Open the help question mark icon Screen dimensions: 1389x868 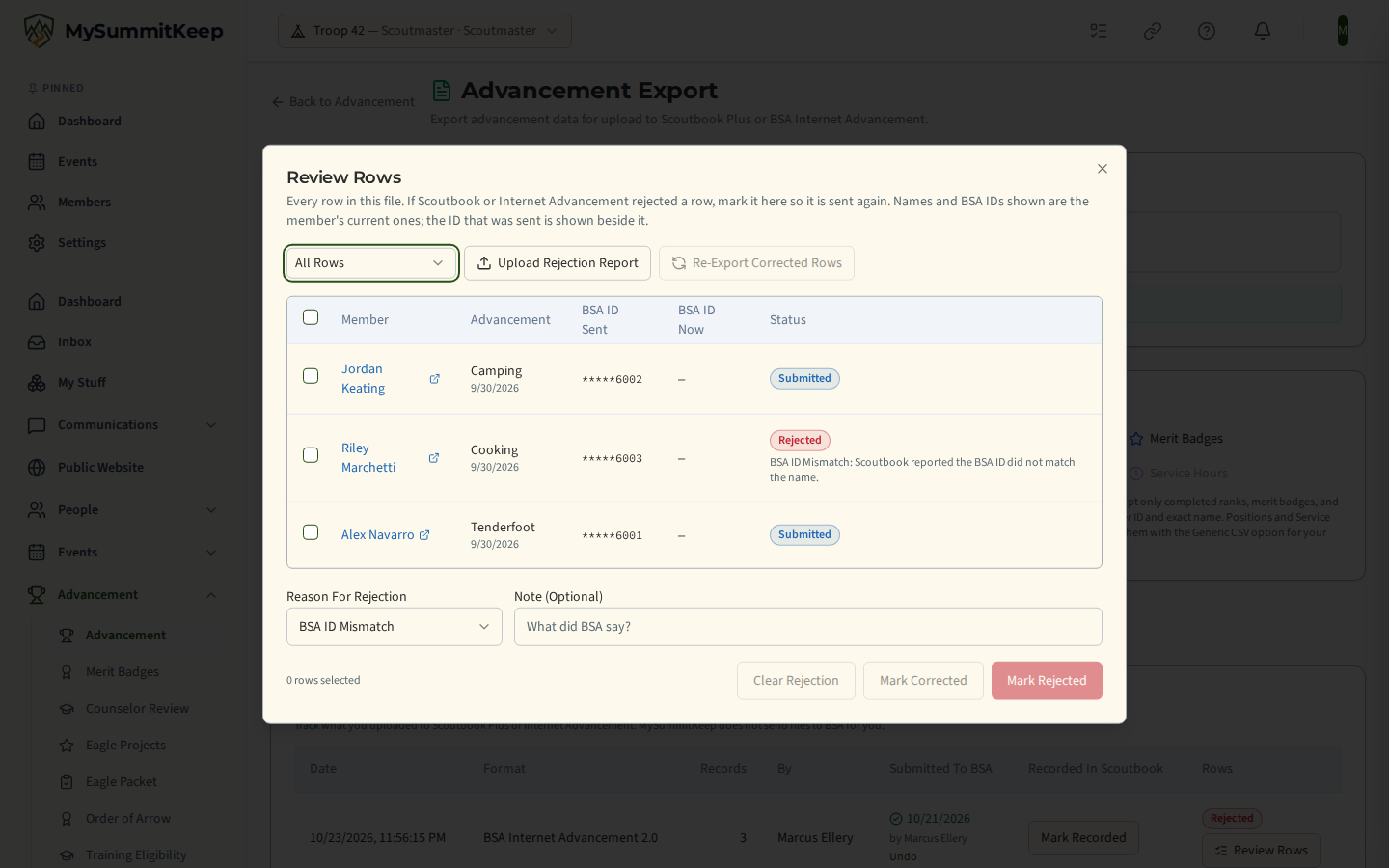coord(1207,31)
